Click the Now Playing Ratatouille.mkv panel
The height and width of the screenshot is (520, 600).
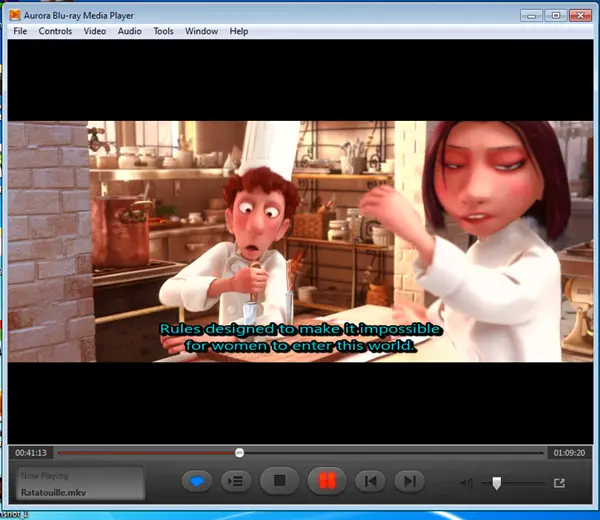(78, 484)
